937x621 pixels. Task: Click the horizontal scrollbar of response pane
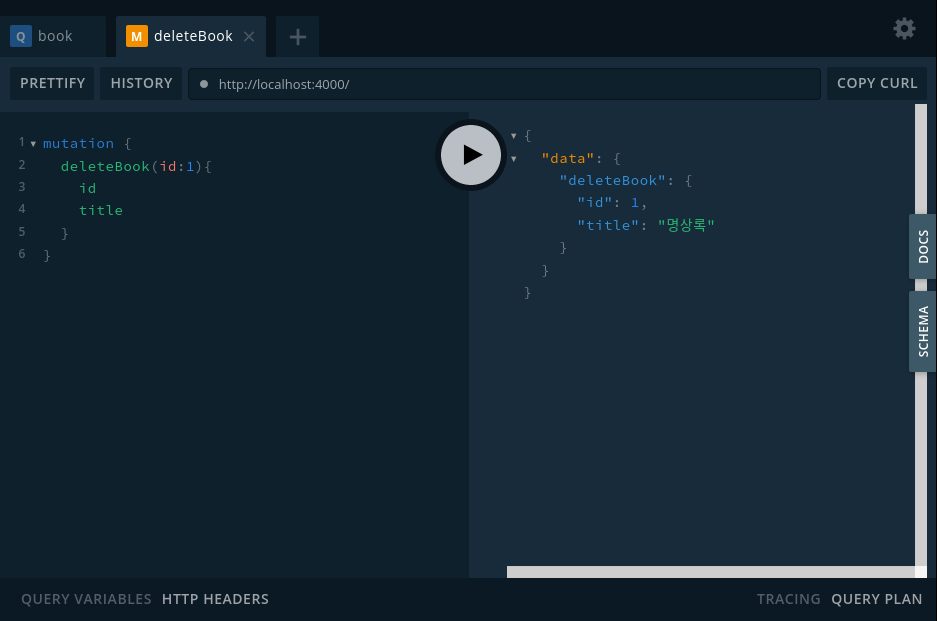pos(711,572)
